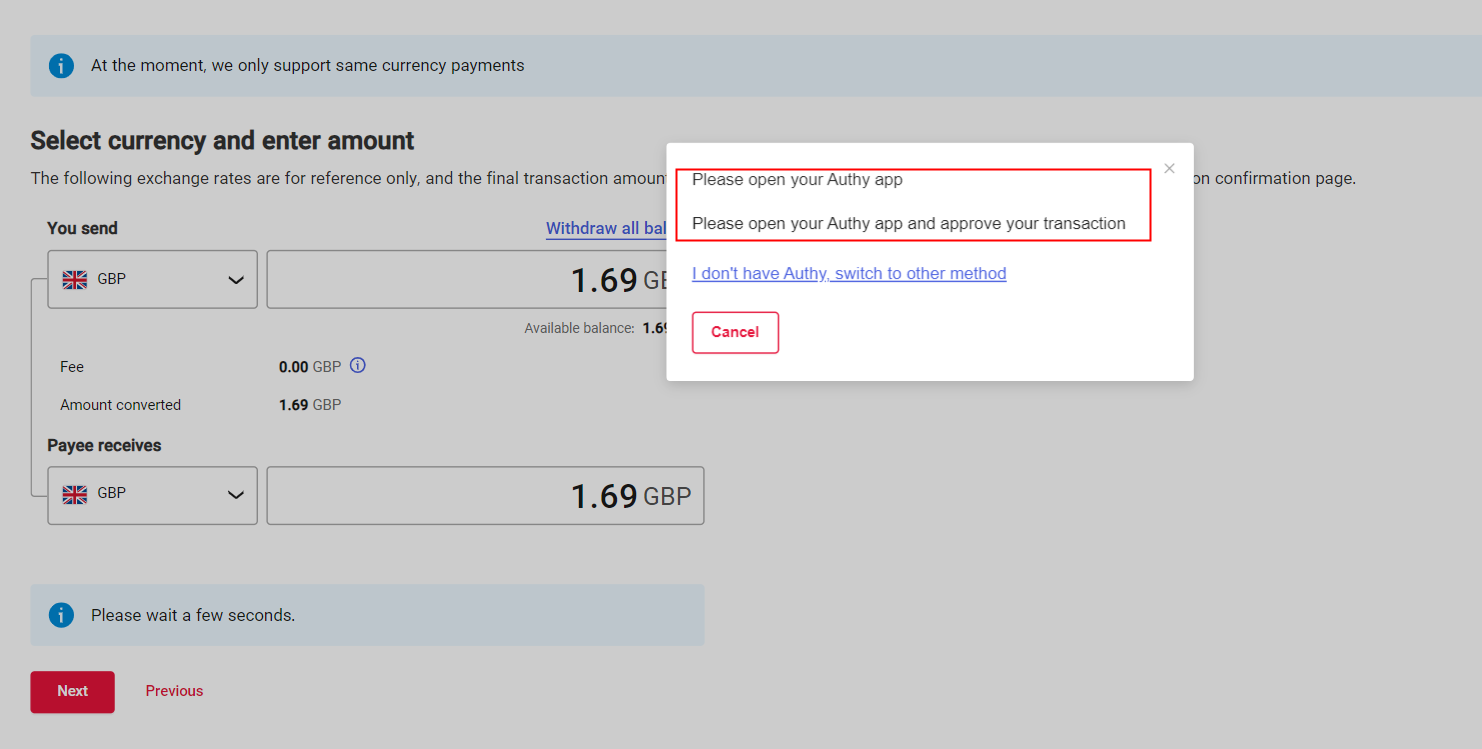The height and width of the screenshot is (749, 1482).
Task: Close the Authy dialog with the X
Action: 1169,169
